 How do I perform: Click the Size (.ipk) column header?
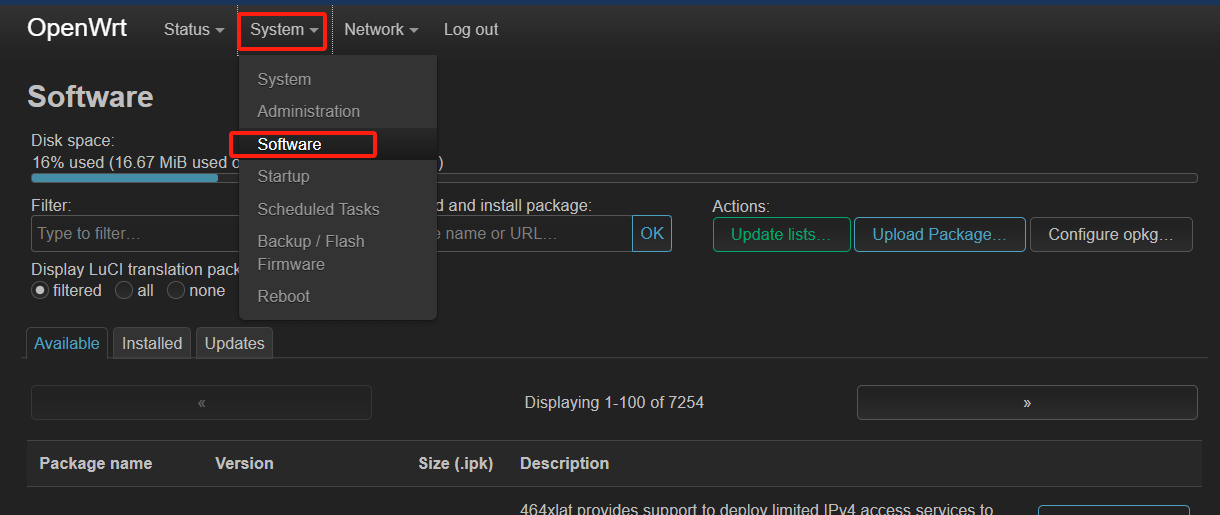457,463
